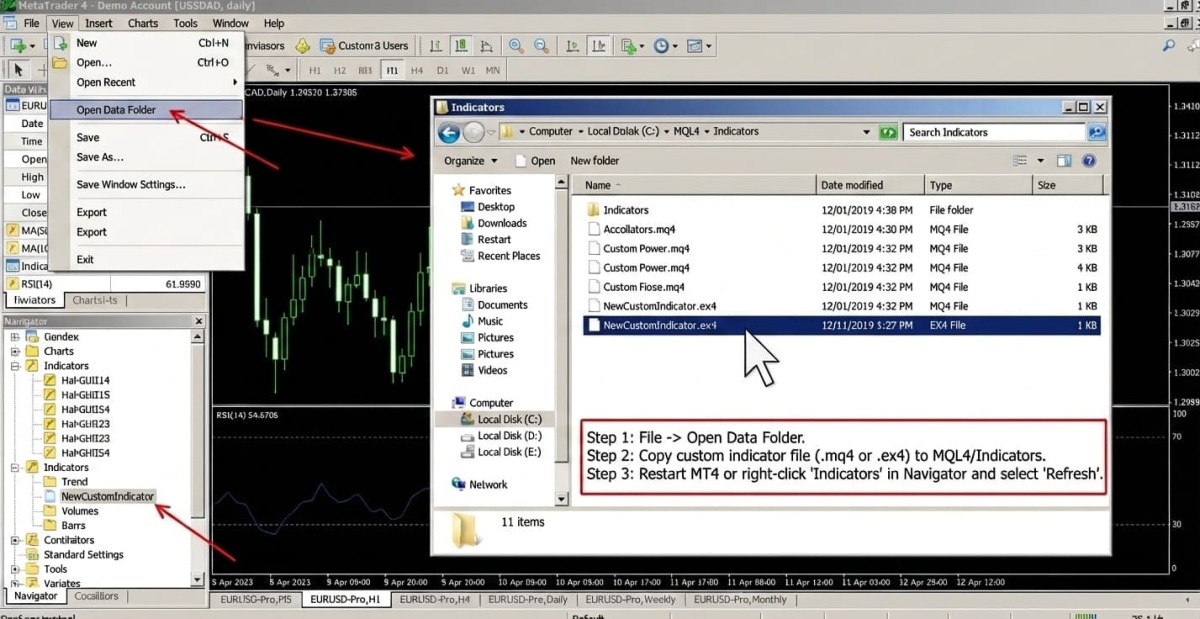Image resolution: width=1200 pixels, height=619 pixels.
Task: Toggle Chart Shift button
Action: pyautogui.click(x=599, y=45)
